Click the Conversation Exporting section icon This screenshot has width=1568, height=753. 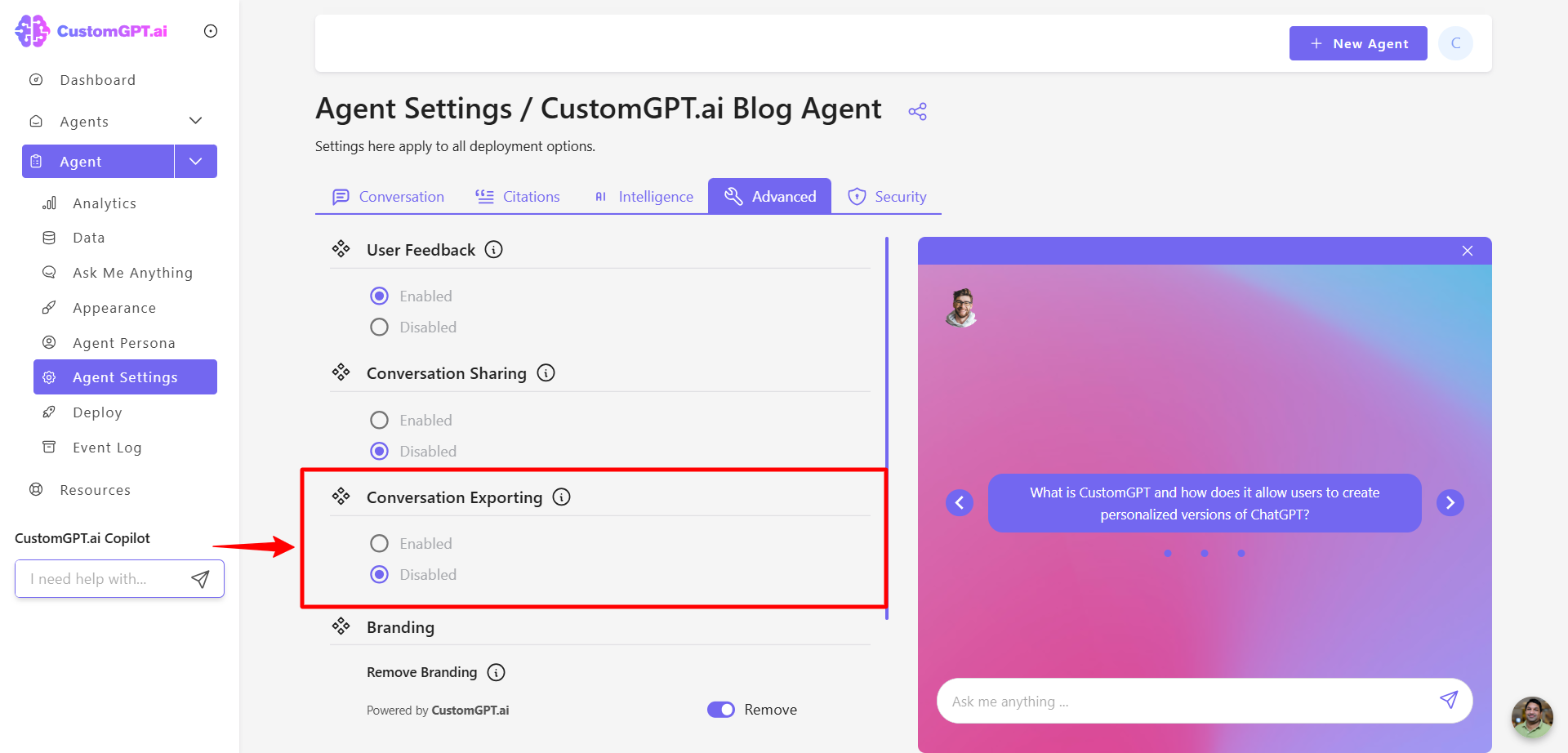[x=341, y=497]
